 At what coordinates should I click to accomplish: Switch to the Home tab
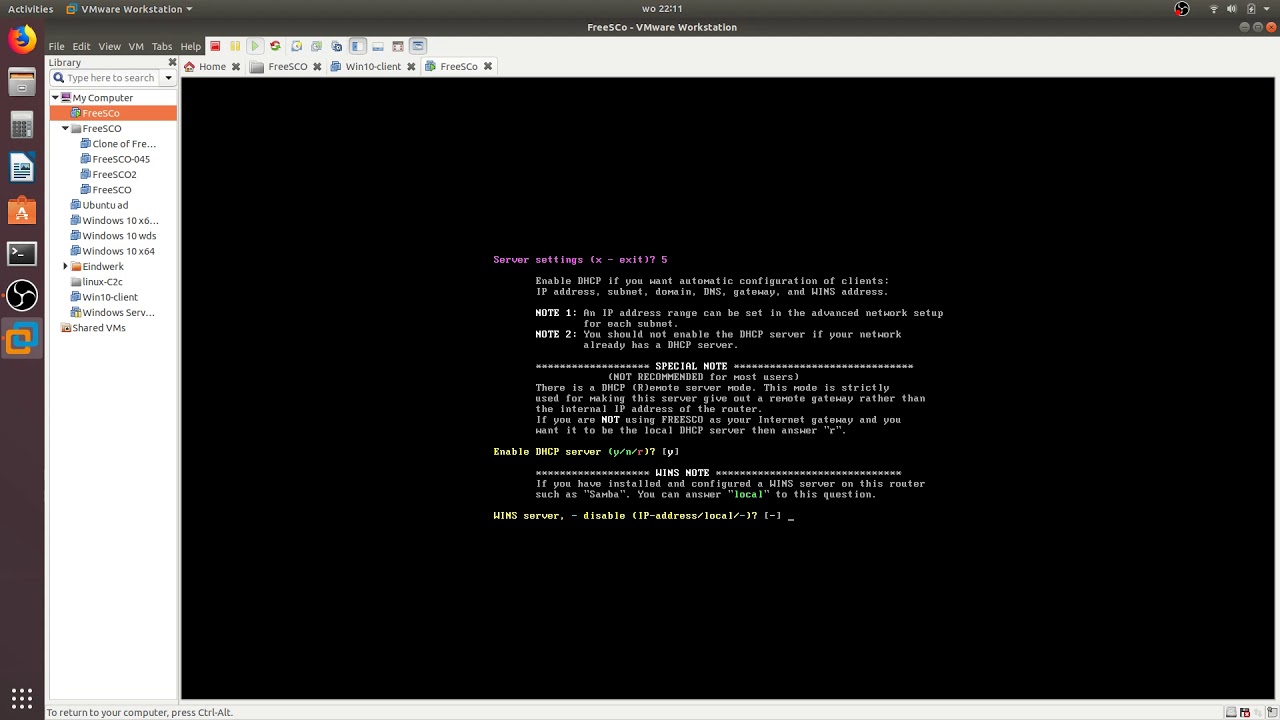205,67
